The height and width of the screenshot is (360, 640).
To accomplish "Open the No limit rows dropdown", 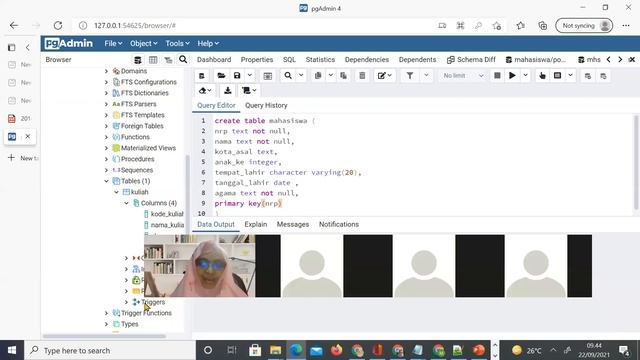I will click(x=463, y=76).
